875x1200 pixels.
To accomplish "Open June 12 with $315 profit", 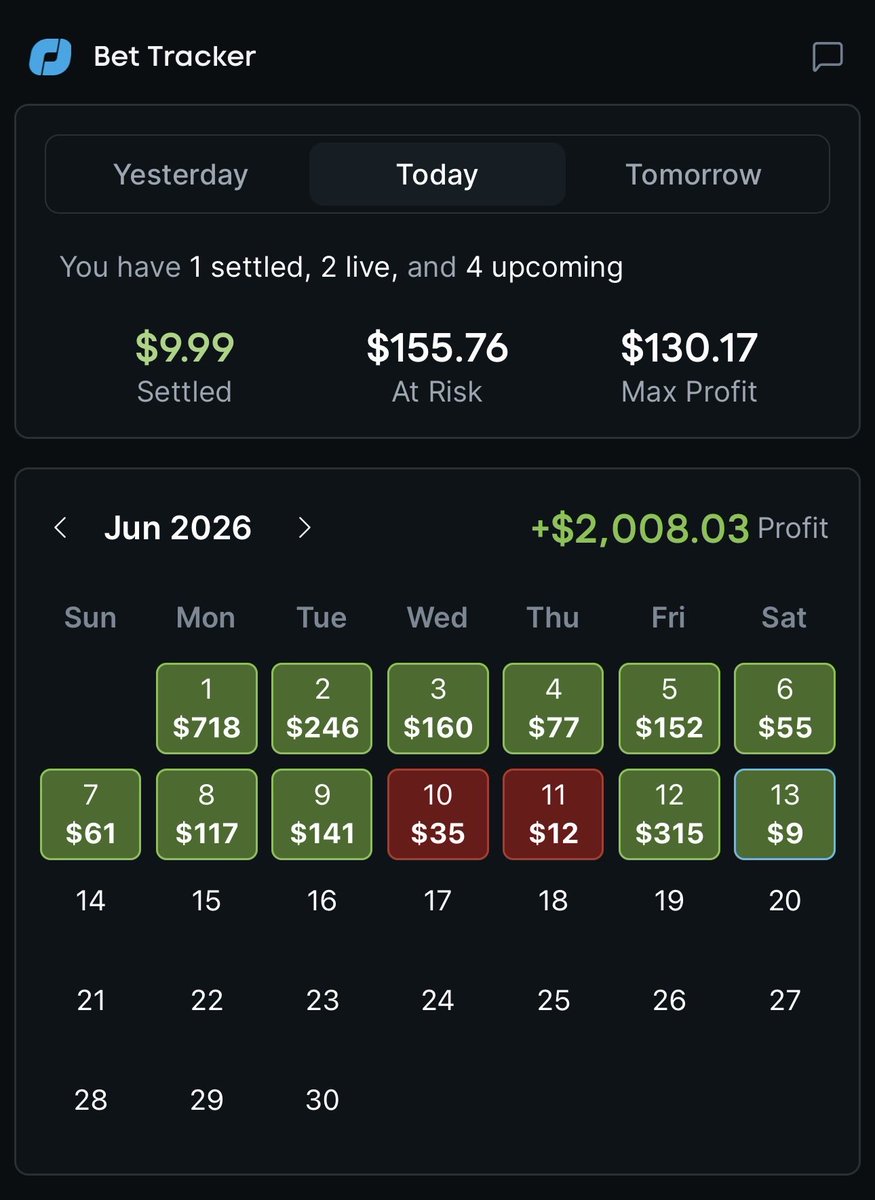I will click(669, 814).
